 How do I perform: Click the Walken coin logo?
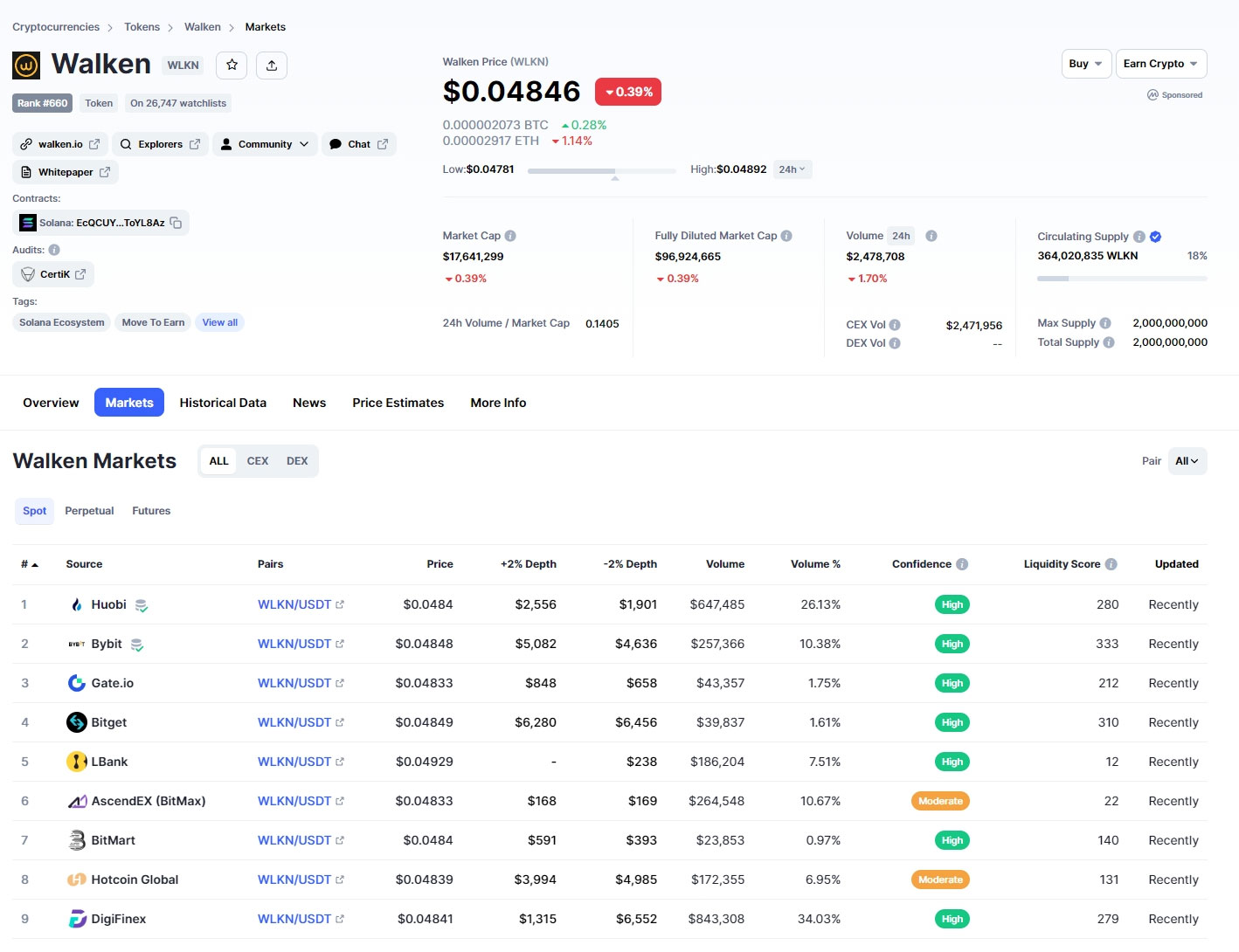click(26, 66)
